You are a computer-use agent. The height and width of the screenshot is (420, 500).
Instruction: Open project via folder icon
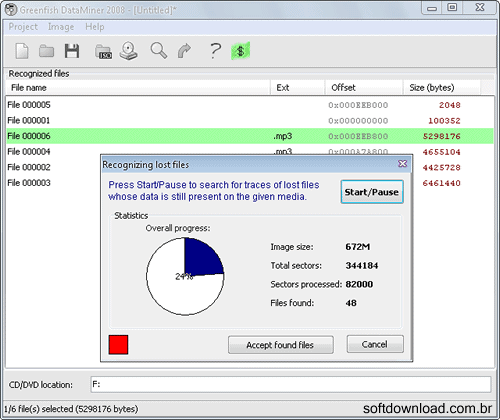point(46,51)
